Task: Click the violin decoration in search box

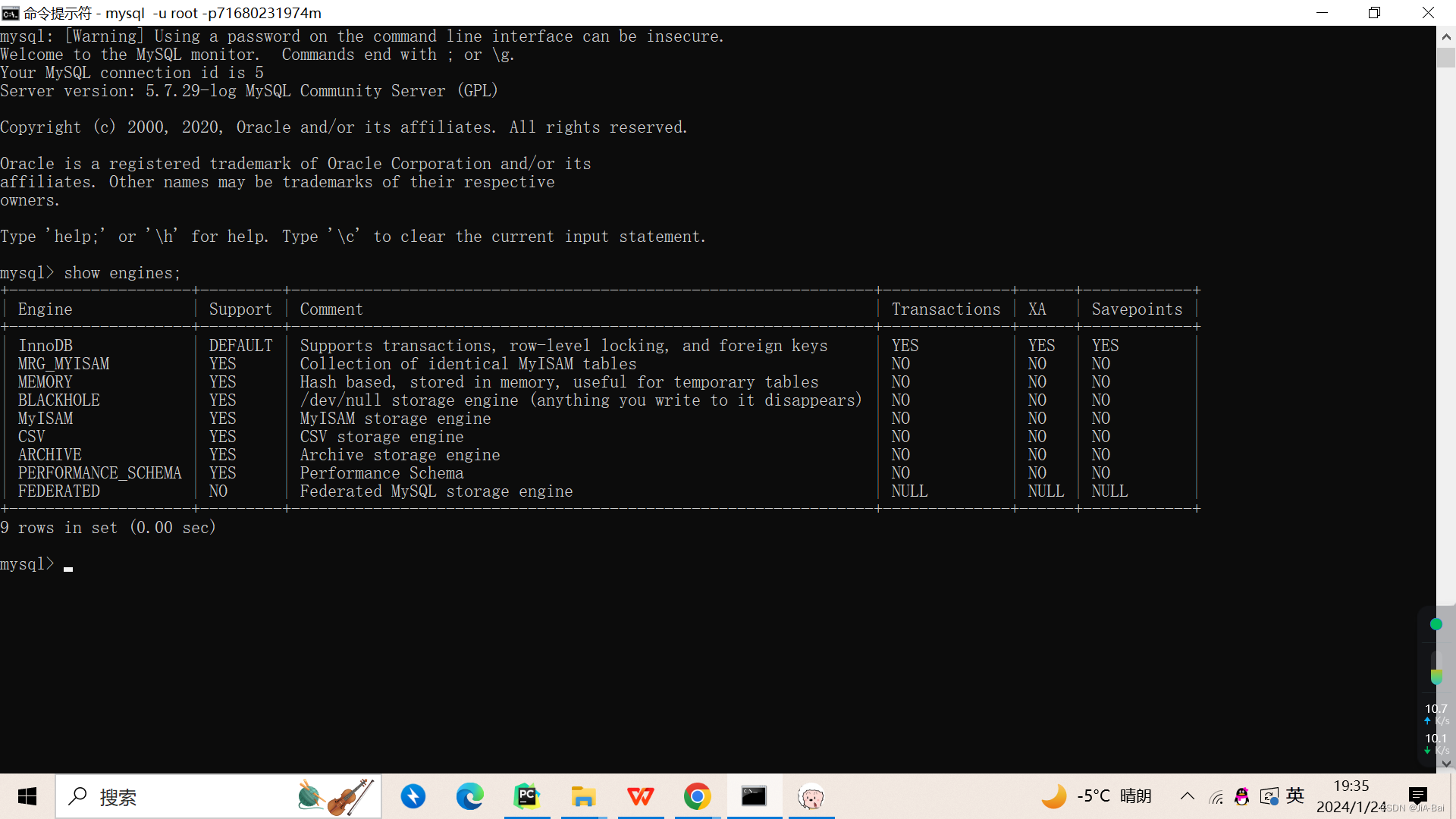Action: pyautogui.click(x=350, y=797)
